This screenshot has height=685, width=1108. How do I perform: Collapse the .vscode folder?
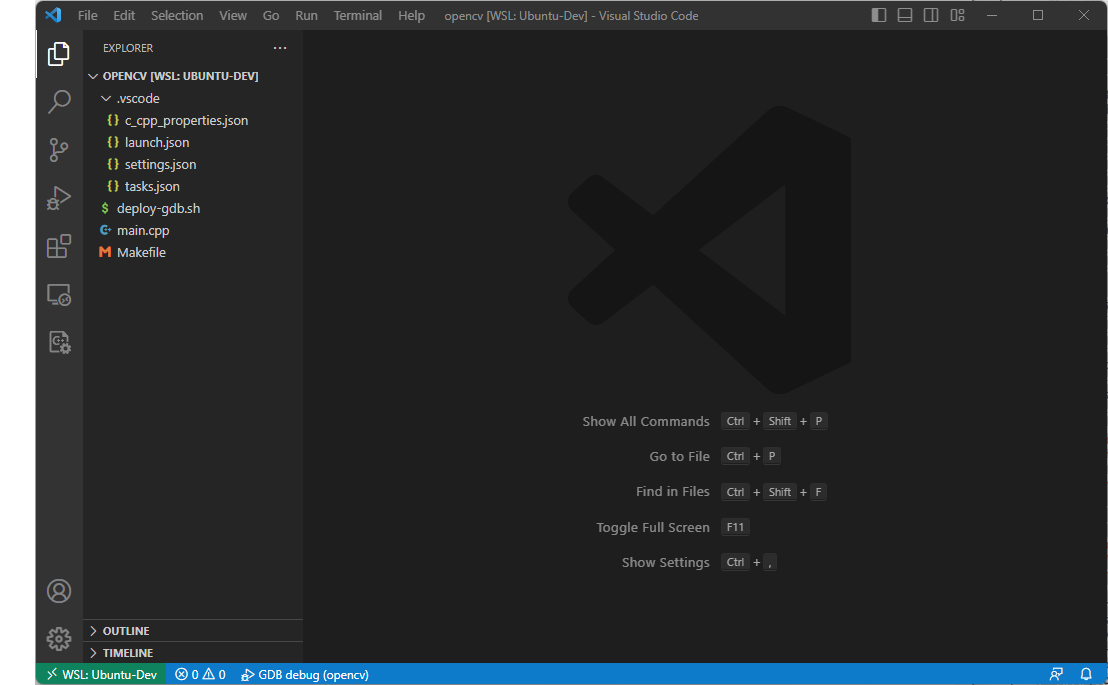click(193, 98)
